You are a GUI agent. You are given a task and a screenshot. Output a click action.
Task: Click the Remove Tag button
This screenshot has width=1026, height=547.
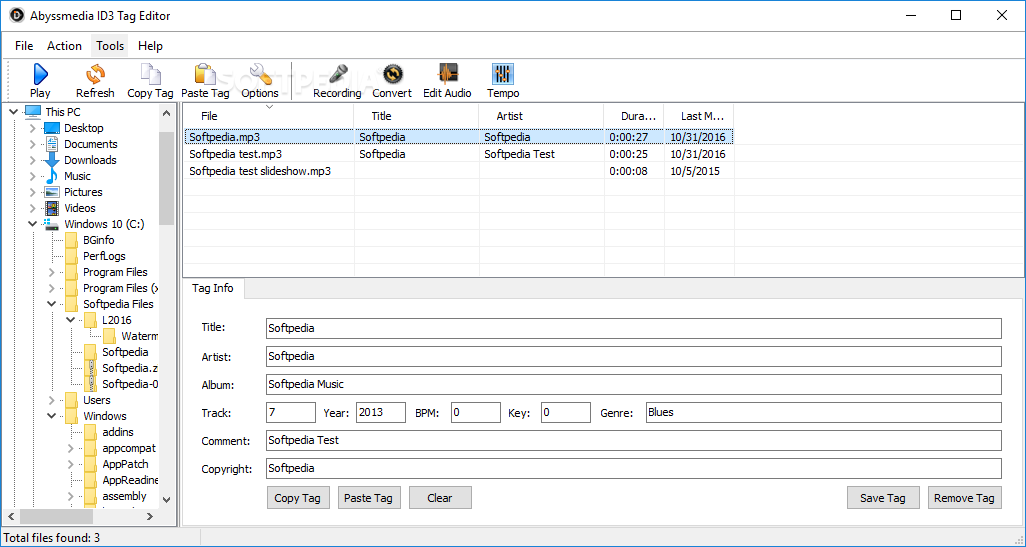(x=964, y=498)
